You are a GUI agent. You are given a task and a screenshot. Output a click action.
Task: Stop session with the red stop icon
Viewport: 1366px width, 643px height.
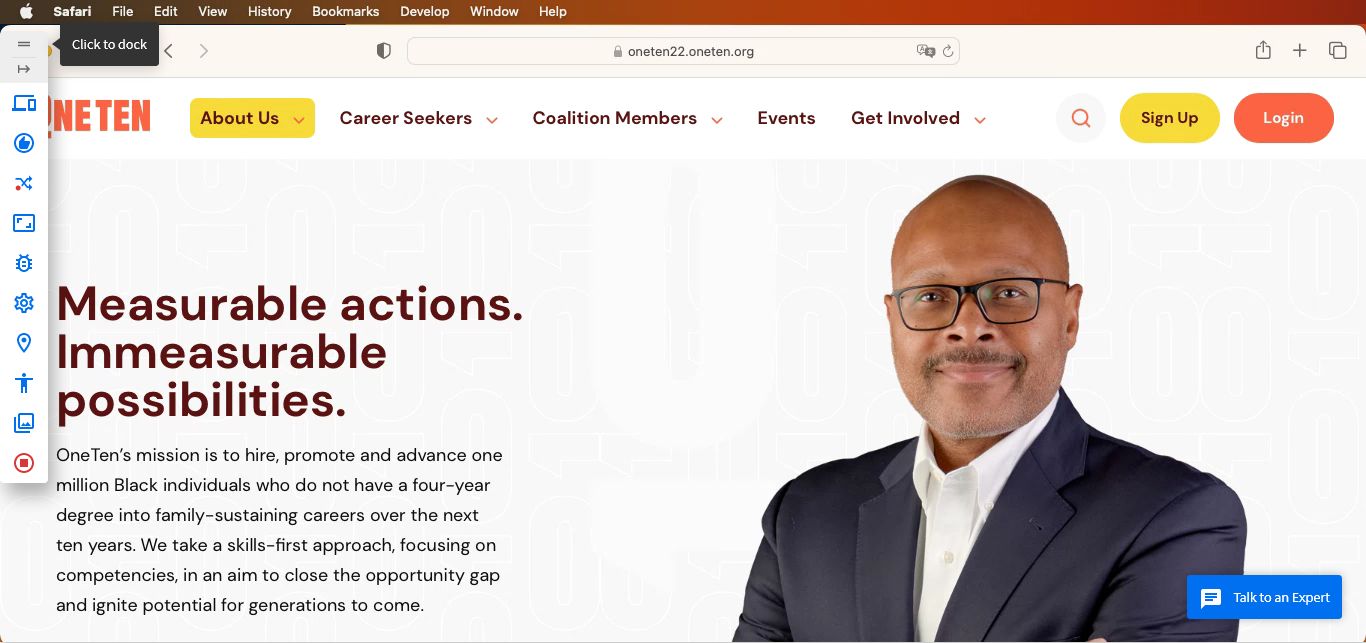point(24,463)
